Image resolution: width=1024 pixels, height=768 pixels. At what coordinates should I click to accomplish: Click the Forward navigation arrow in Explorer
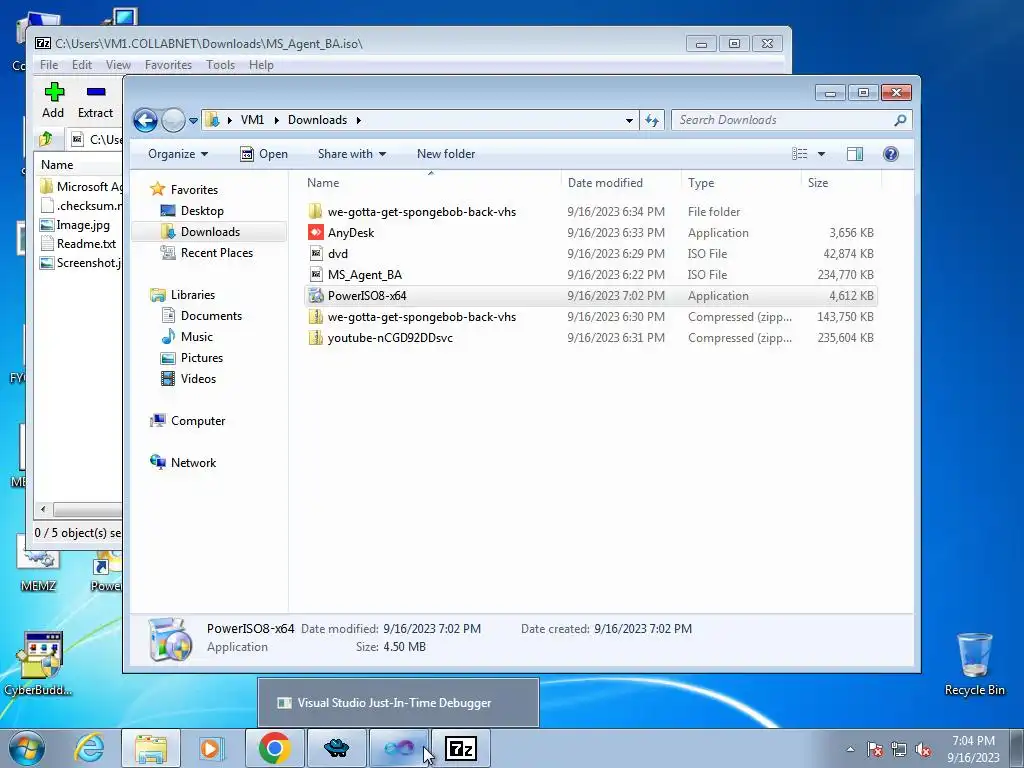click(x=173, y=120)
